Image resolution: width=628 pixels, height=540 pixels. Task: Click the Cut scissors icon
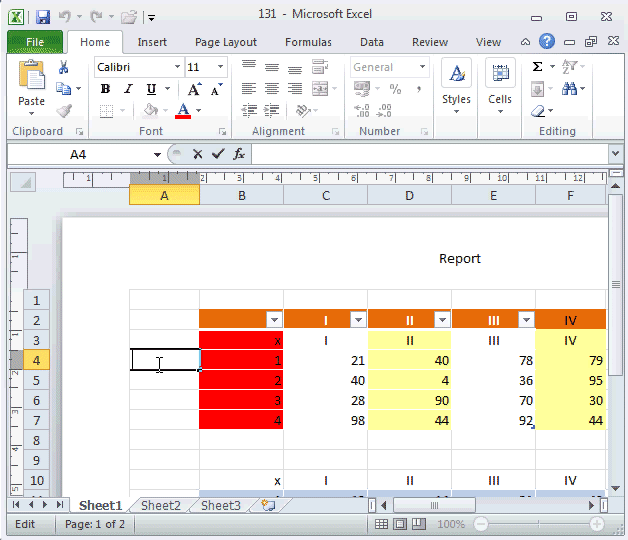(x=64, y=68)
